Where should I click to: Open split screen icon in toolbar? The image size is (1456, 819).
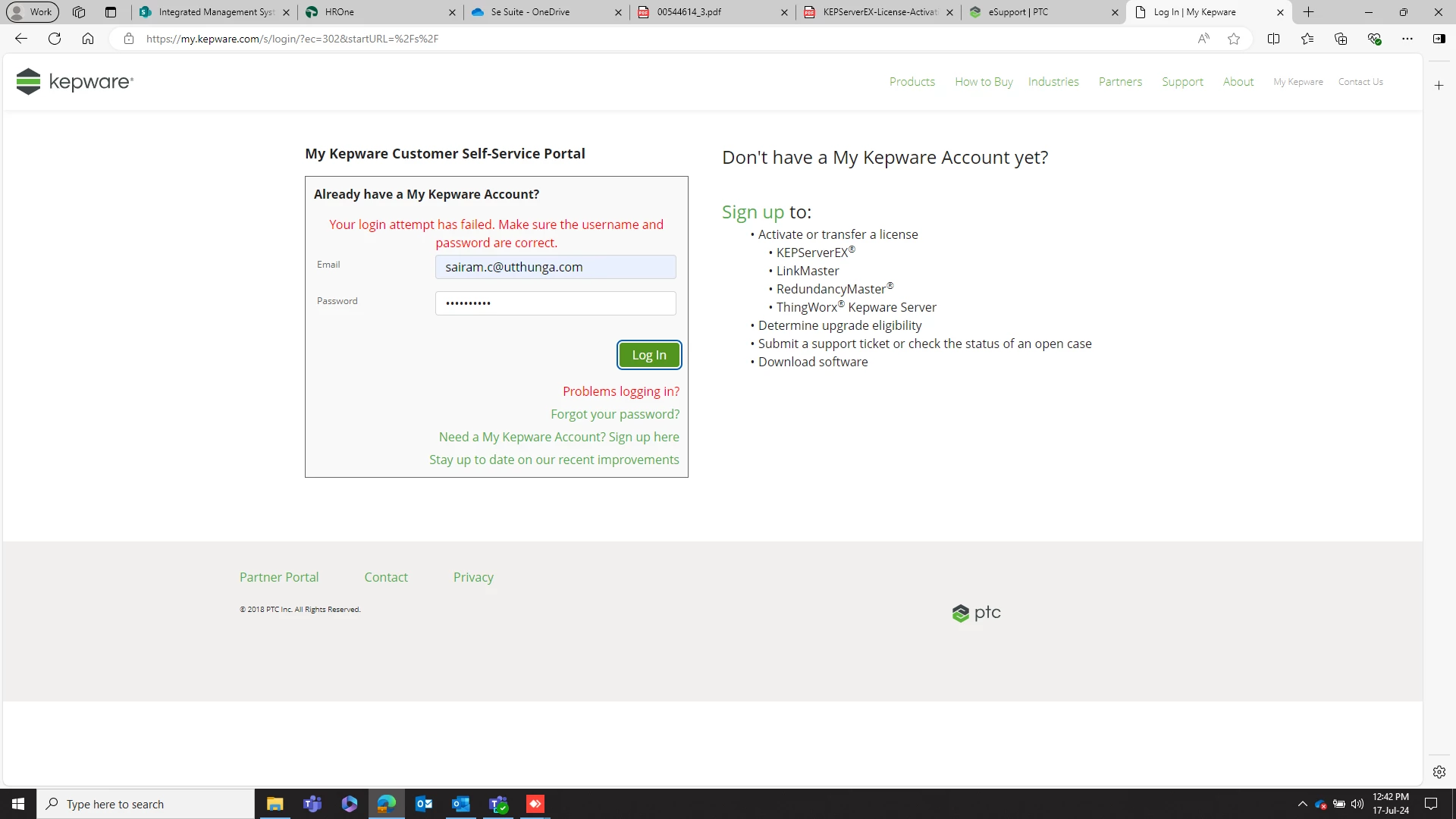(x=1273, y=39)
